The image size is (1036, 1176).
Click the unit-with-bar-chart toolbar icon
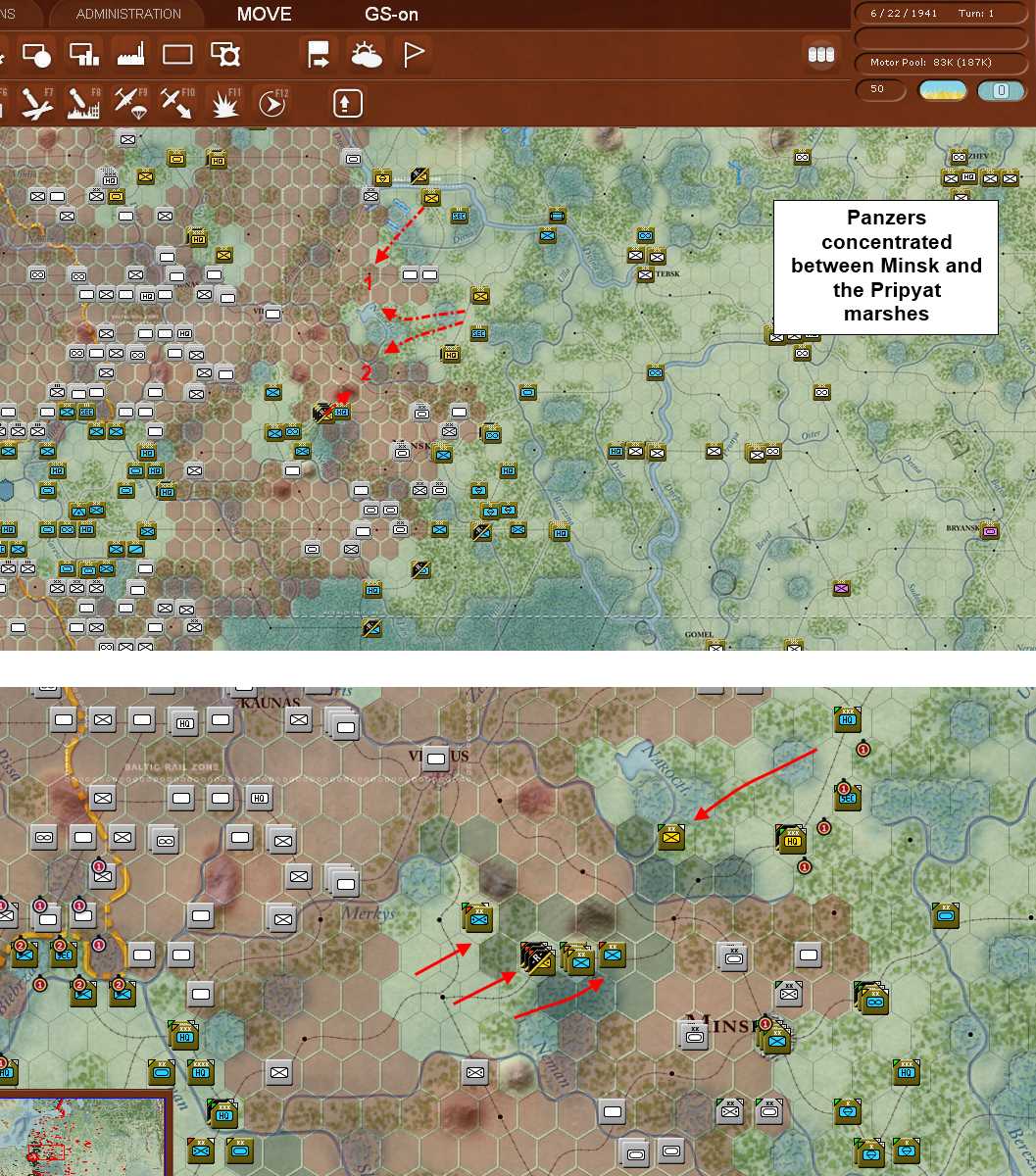[84, 54]
